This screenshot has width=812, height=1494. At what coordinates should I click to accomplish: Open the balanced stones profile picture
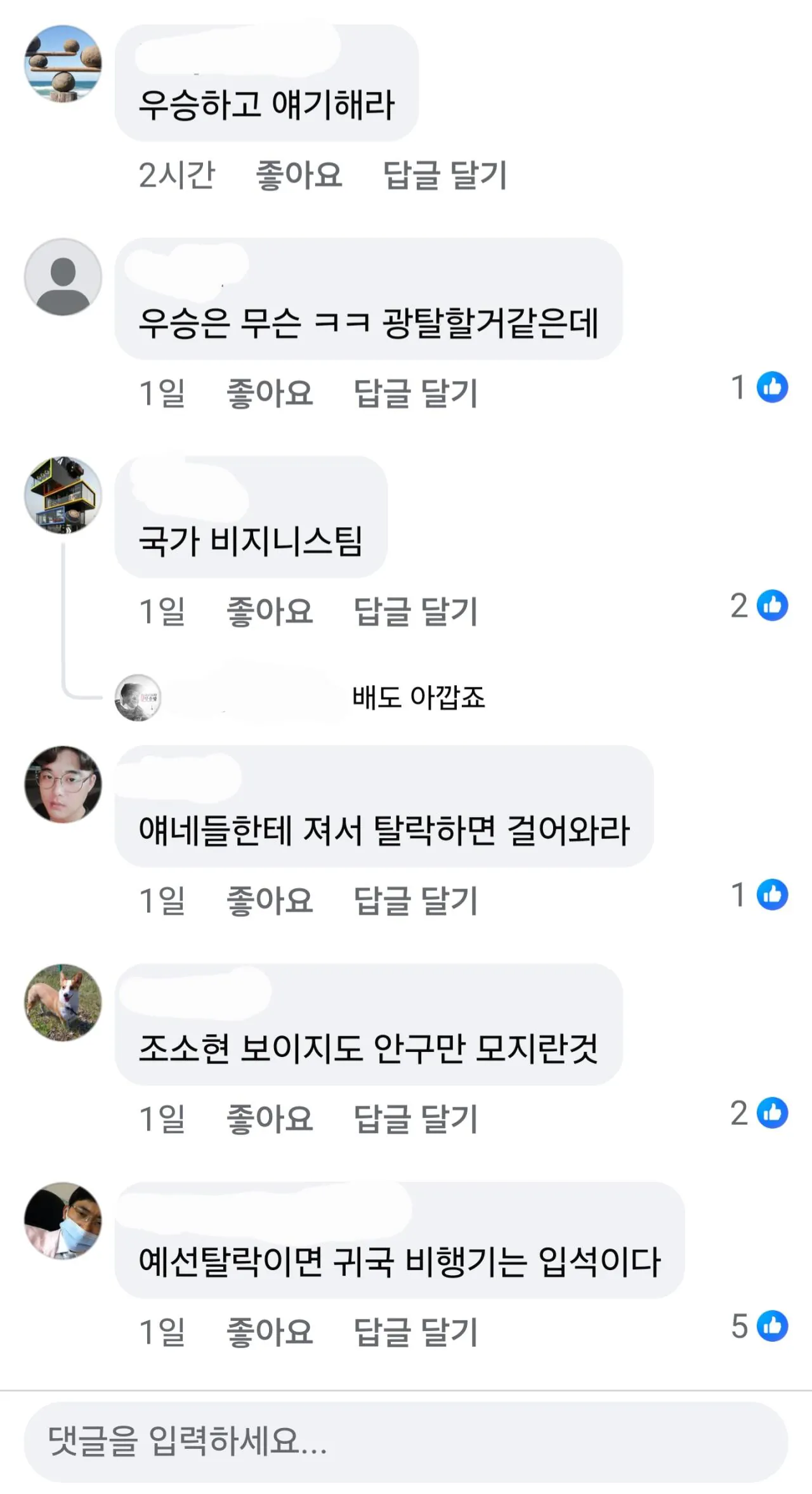[63, 63]
